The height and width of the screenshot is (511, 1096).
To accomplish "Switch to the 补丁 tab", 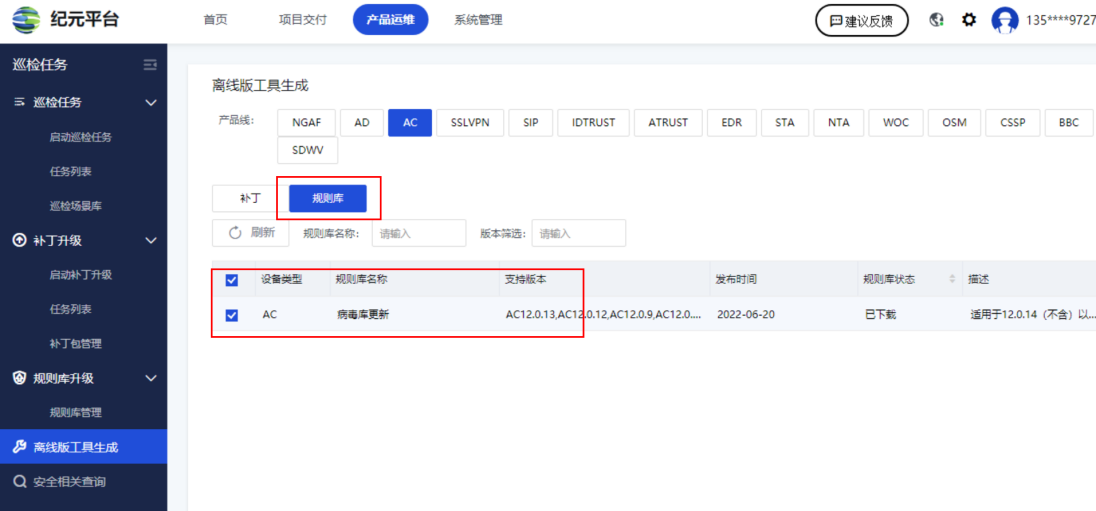I will coord(249,199).
